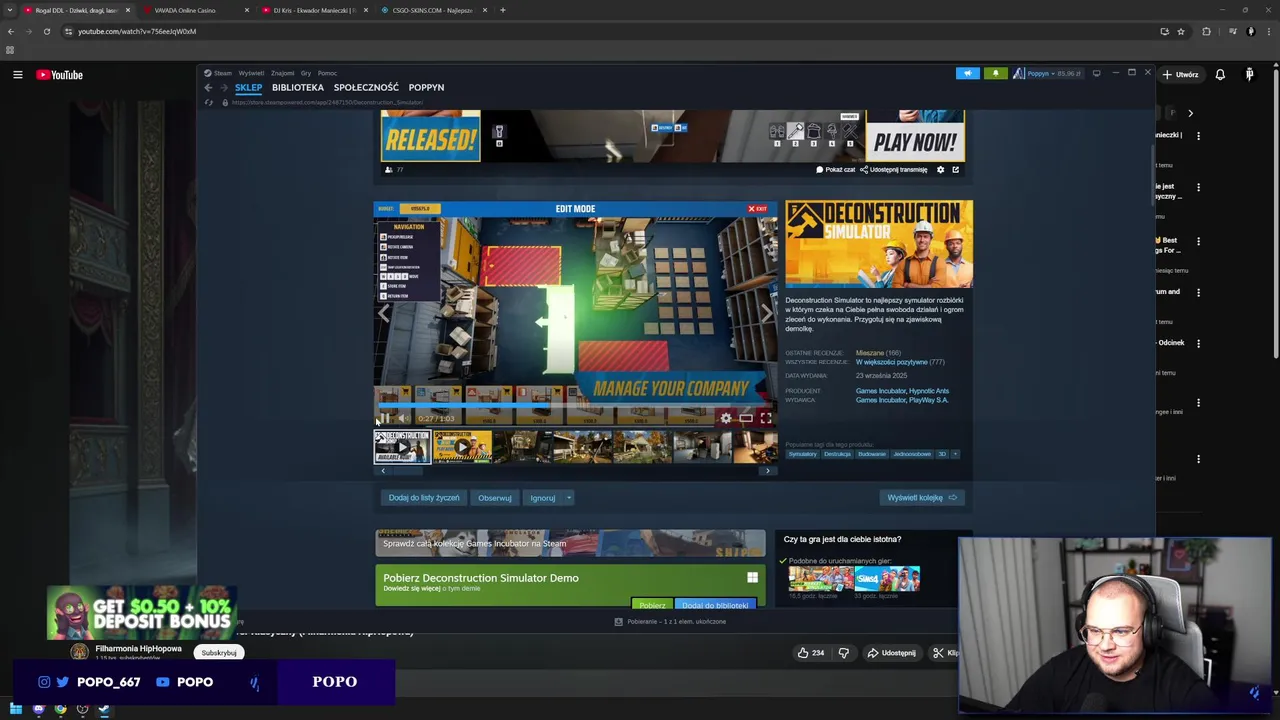The width and height of the screenshot is (1280, 720).
Task: Switch to the SKLEP tab
Action: coord(248,88)
